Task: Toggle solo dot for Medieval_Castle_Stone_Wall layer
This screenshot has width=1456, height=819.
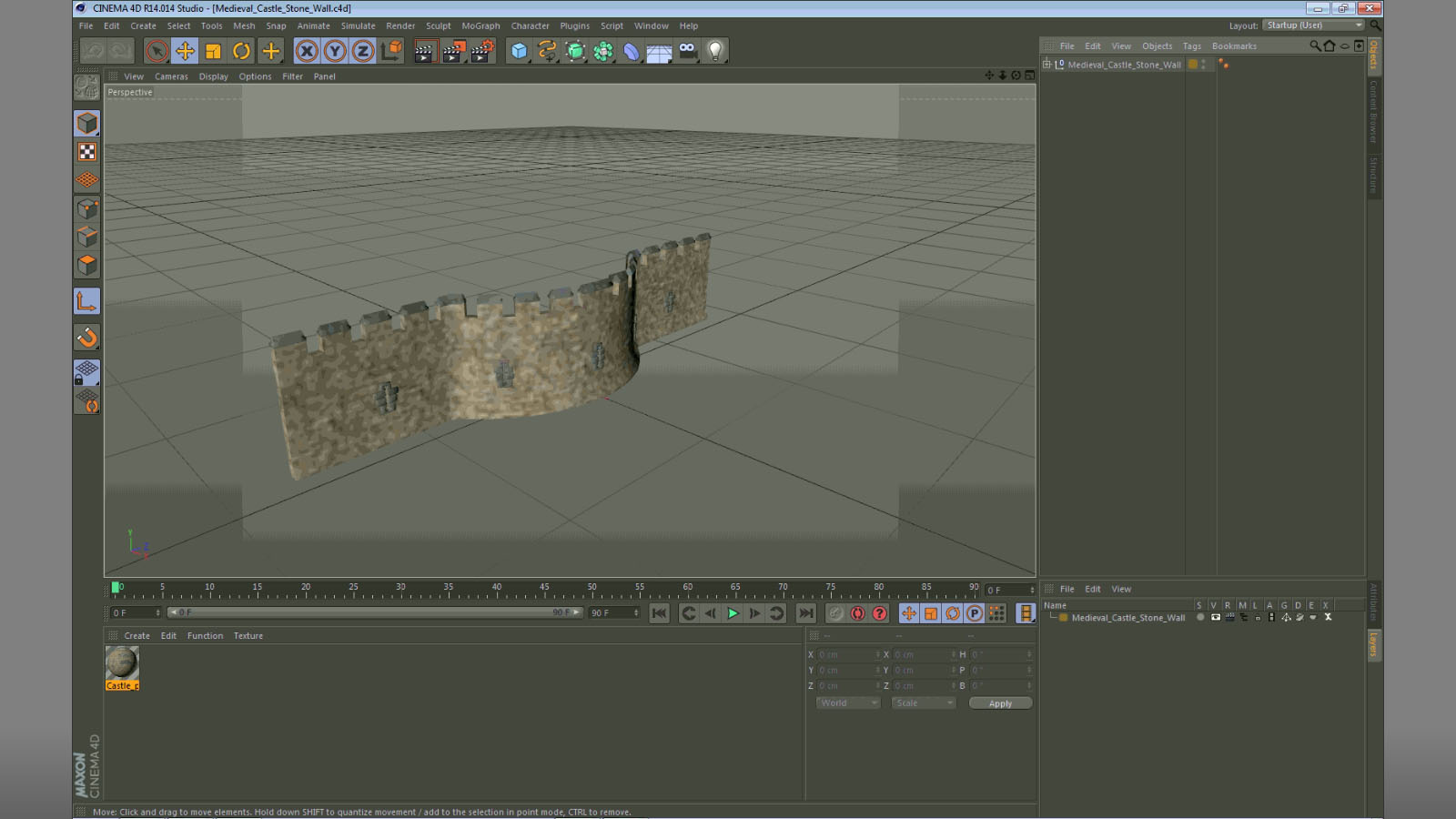Action: coord(1200,618)
